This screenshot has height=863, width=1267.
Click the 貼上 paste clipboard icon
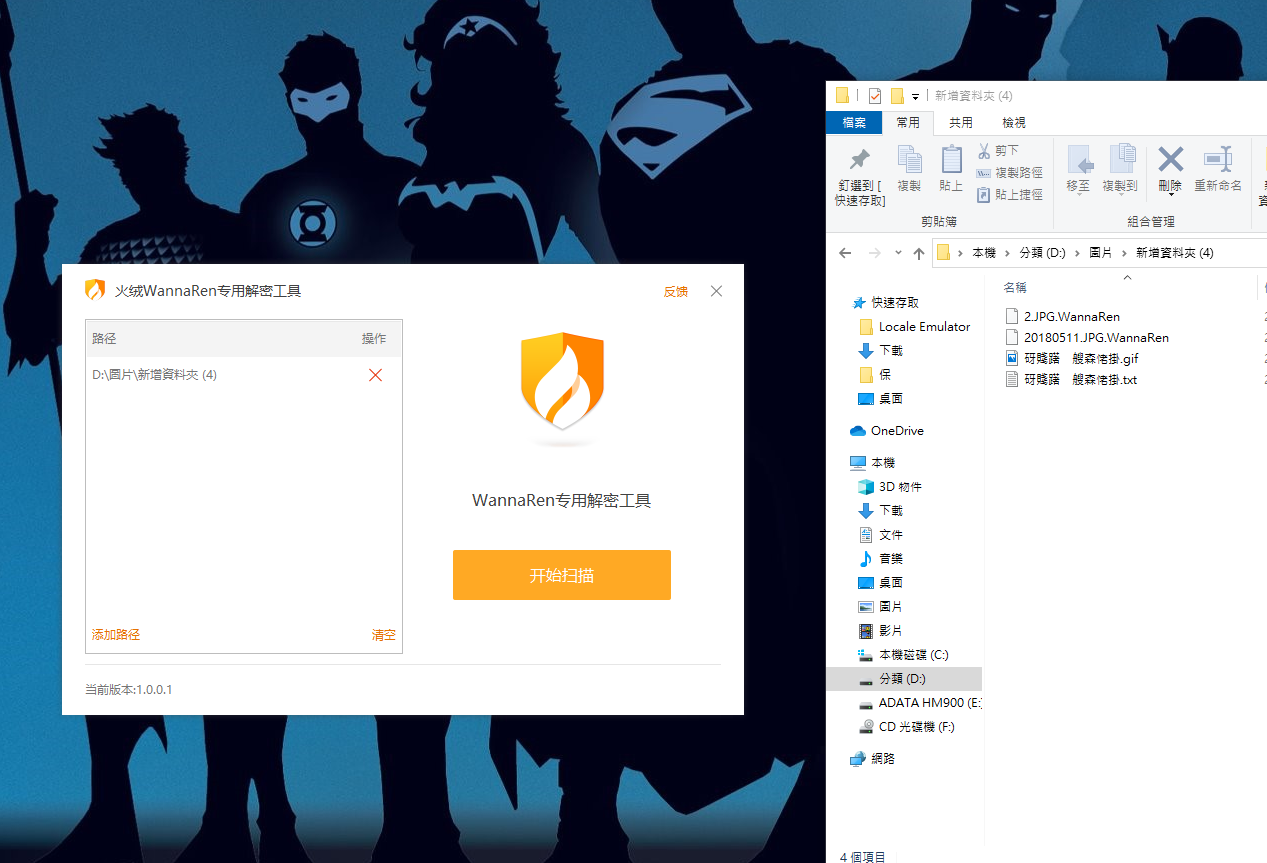click(951, 160)
